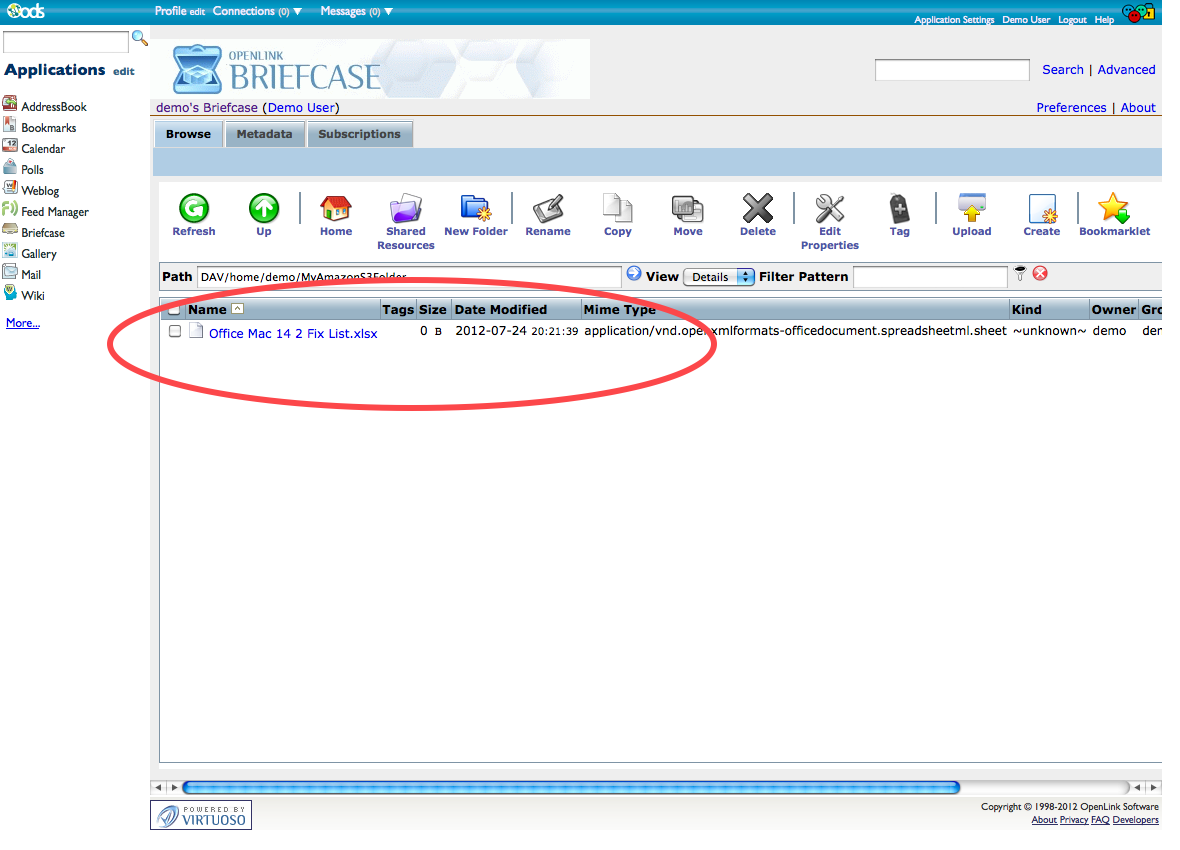
Task: Click the Filter Pattern input field
Action: [930, 277]
